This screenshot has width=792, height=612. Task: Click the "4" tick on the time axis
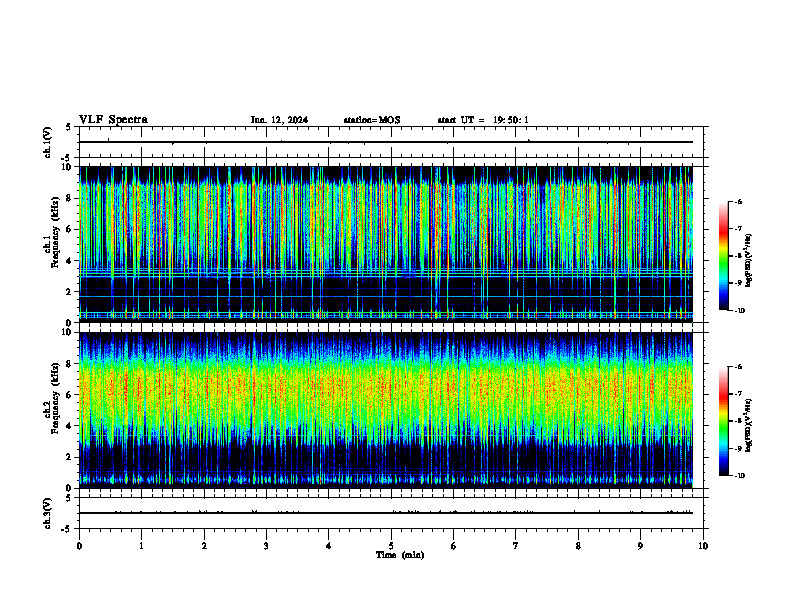(x=329, y=546)
